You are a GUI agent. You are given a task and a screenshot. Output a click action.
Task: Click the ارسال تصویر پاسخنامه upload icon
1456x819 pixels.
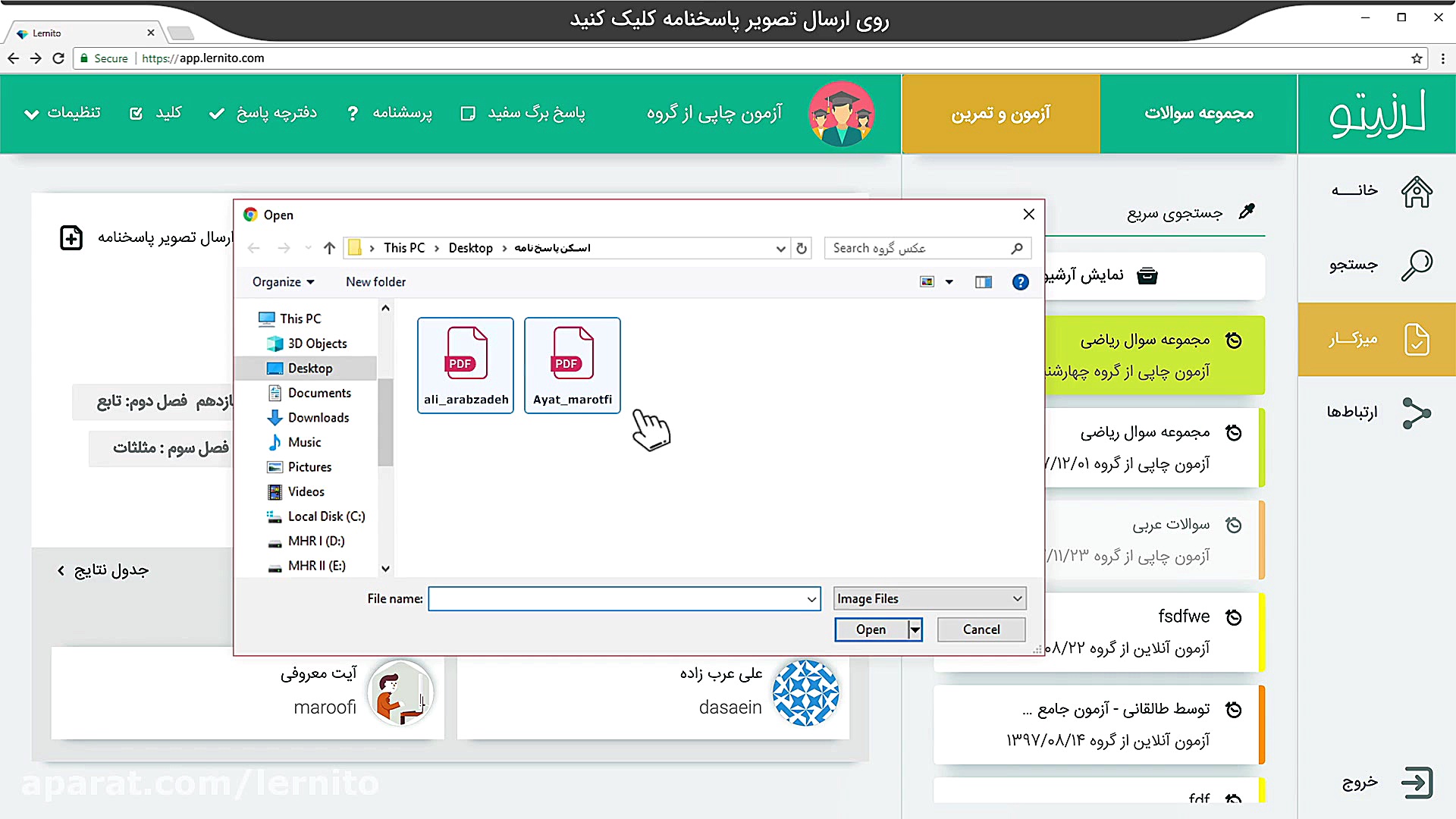(x=71, y=237)
